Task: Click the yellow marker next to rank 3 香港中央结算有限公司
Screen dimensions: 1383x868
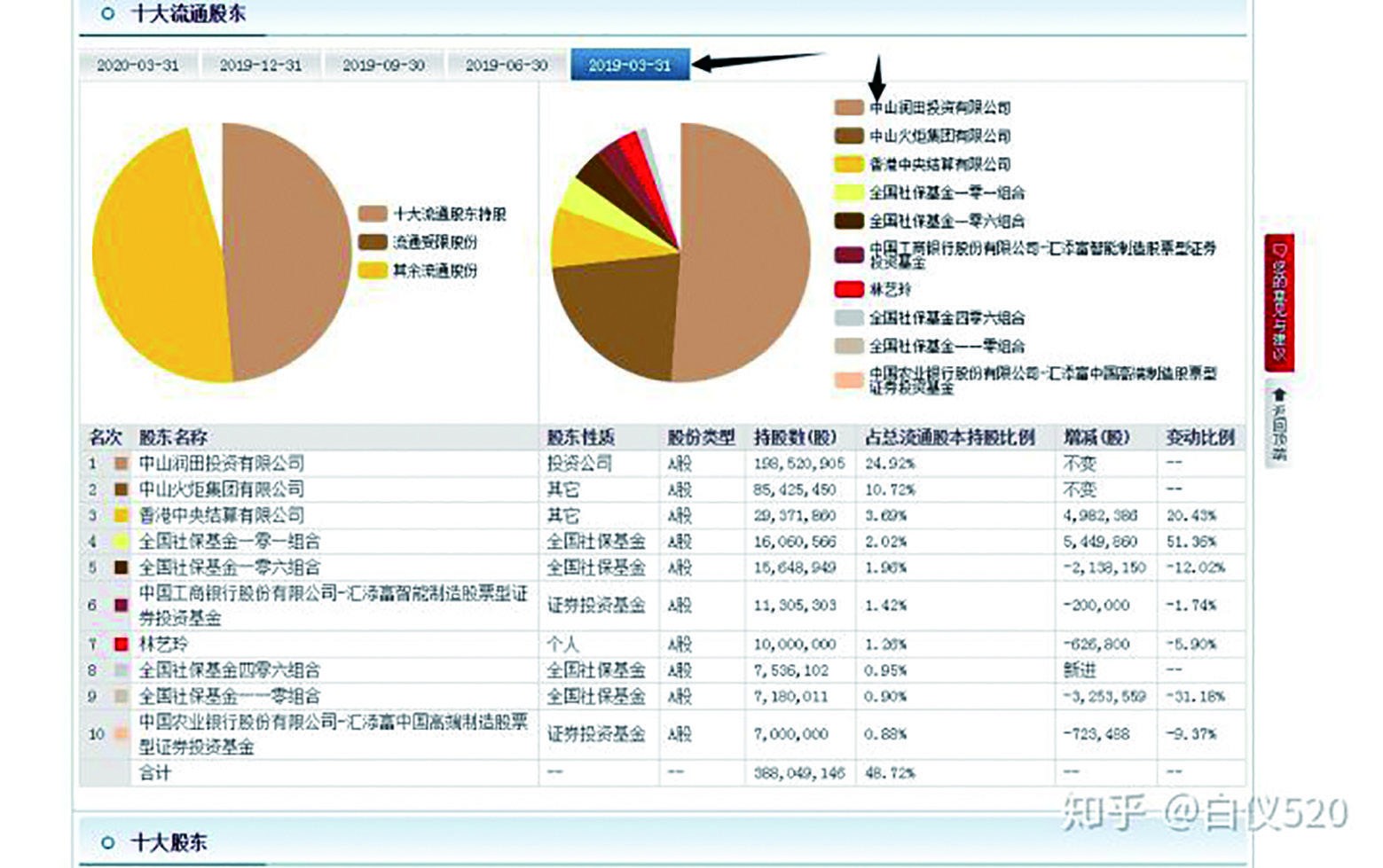Action: point(121,514)
